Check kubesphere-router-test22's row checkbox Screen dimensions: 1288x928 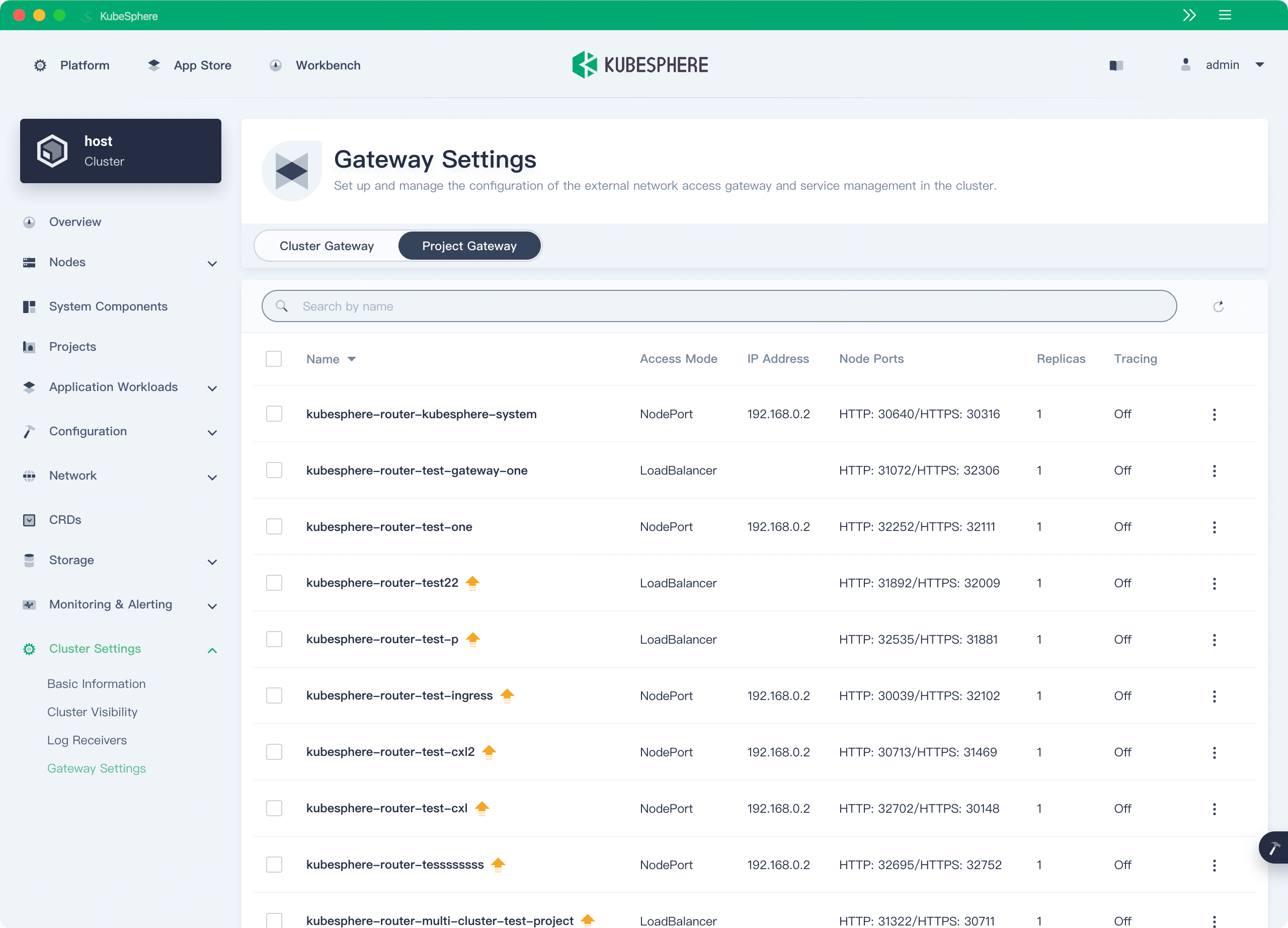point(274,582)
